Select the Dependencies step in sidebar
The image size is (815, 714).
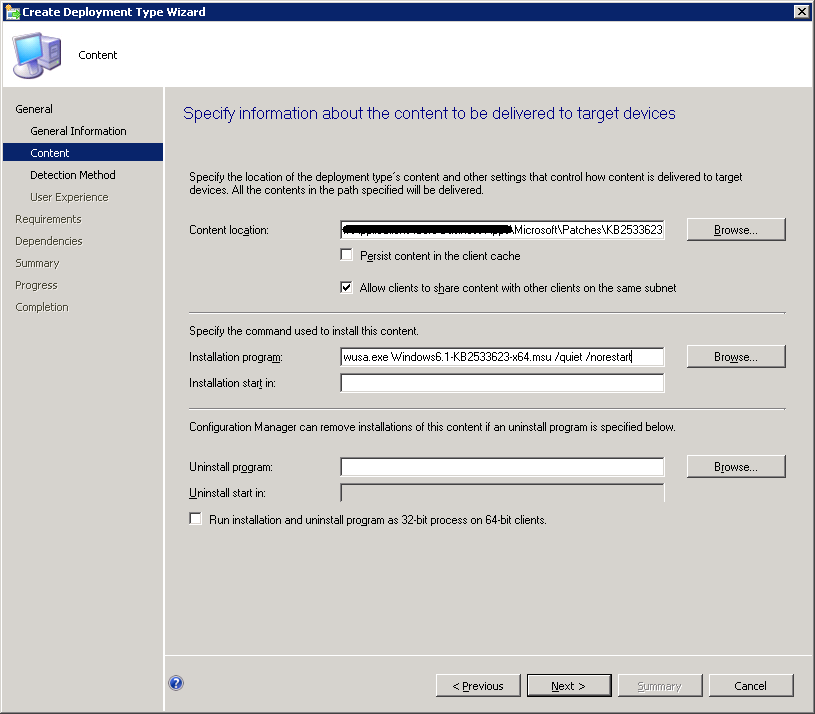(49, 241)
